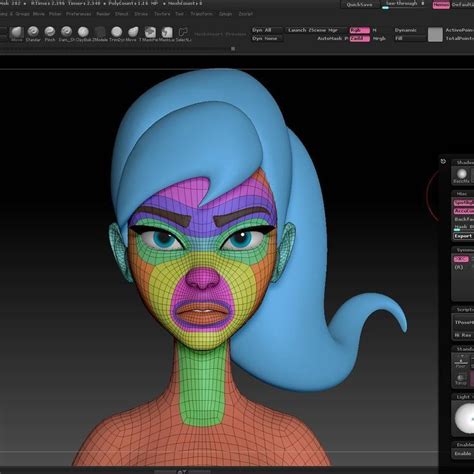
Task: Toggle the pink Menus button
Action: 441,5
